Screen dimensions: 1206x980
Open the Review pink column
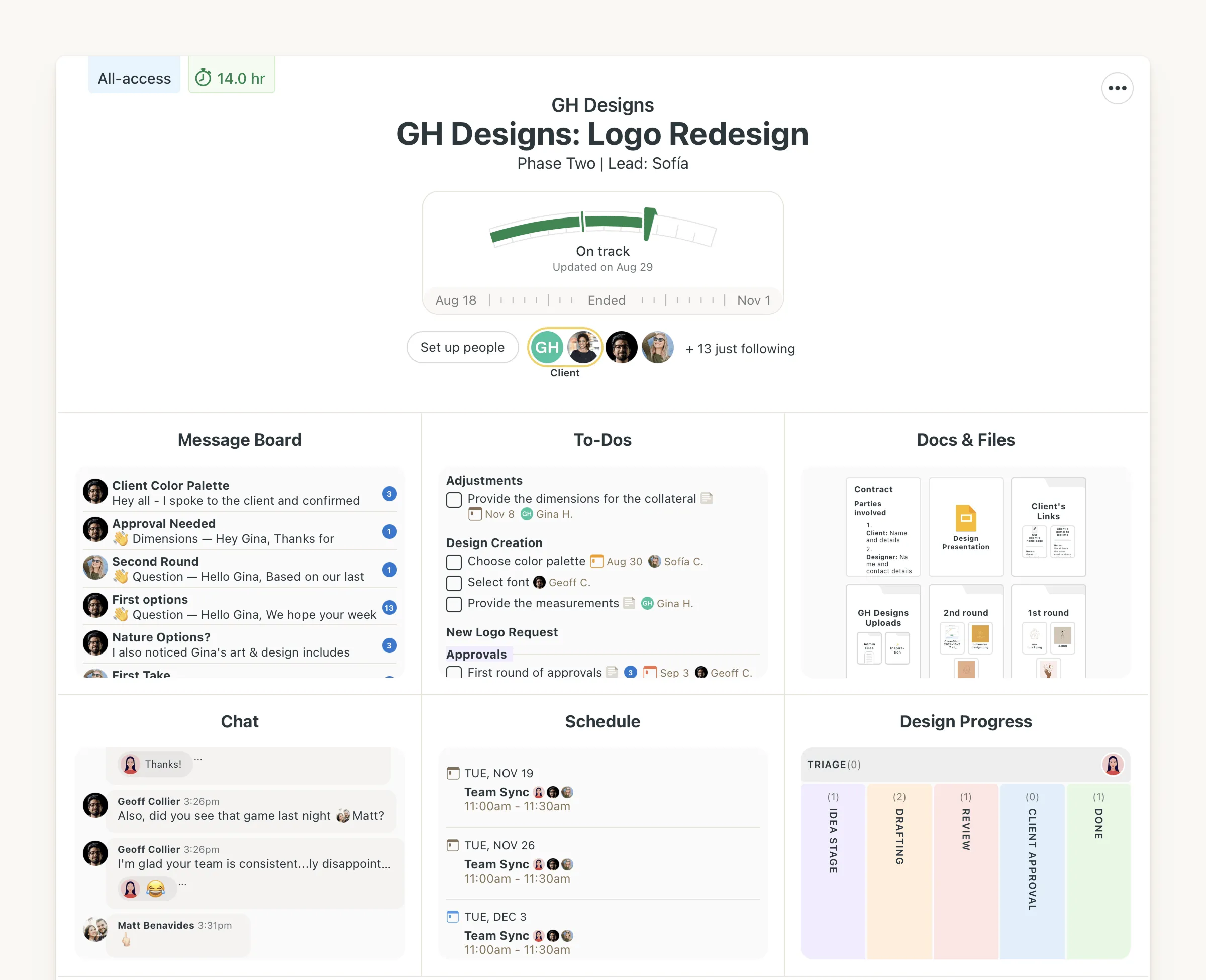pyautogui.click(x=965, y=870)
